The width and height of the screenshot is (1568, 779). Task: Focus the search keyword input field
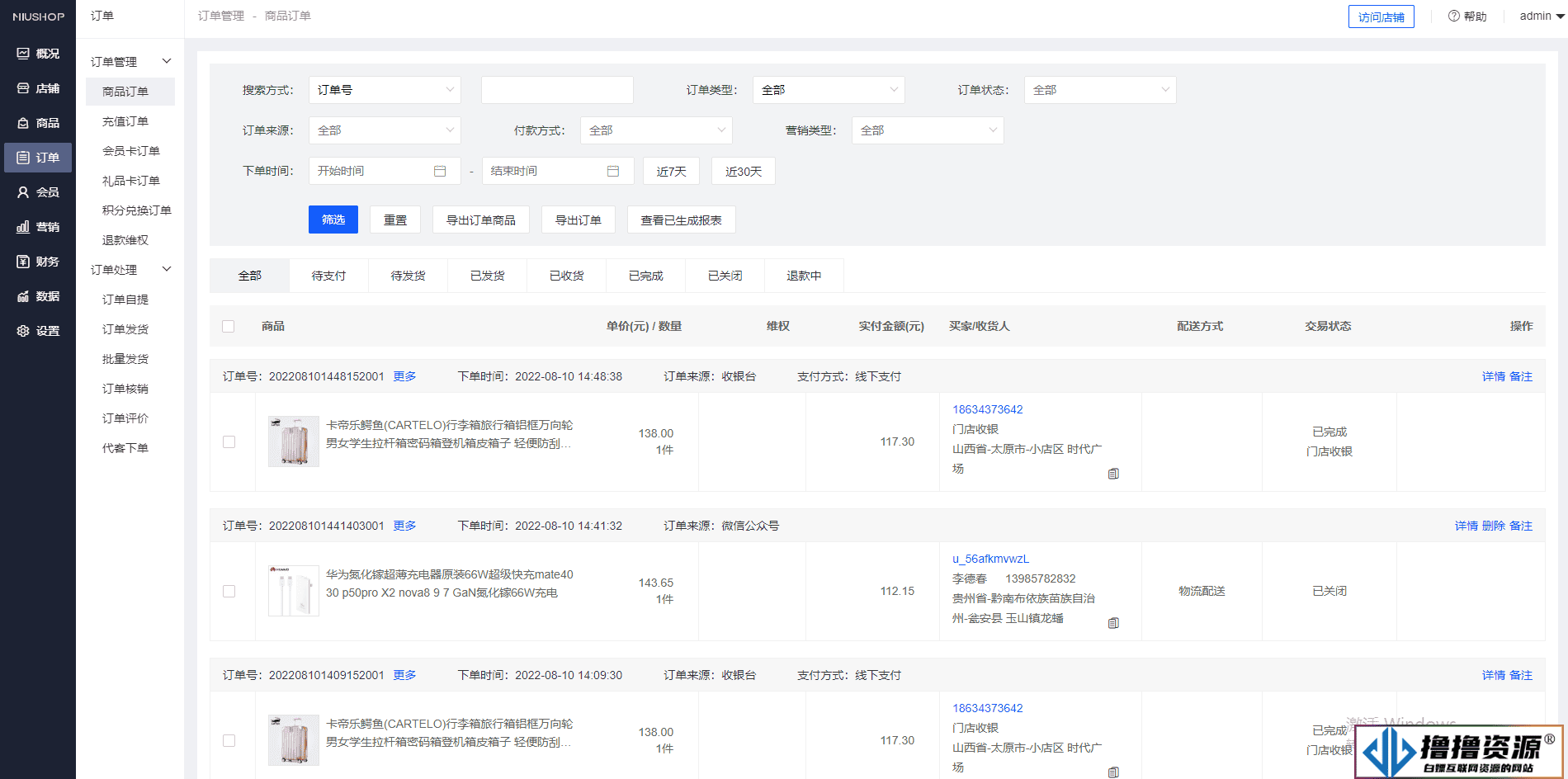(x=557, y=90)
